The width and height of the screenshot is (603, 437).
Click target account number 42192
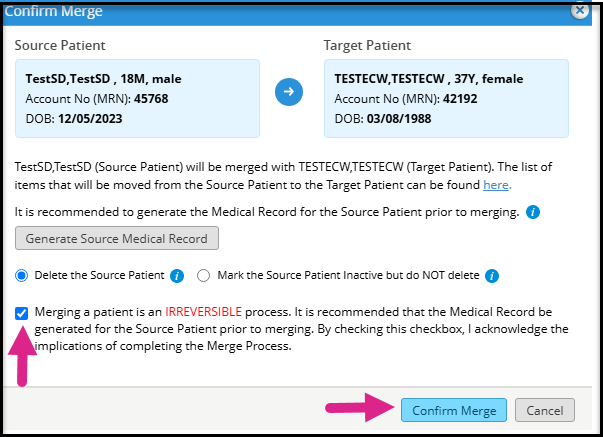tap(442, 98)
